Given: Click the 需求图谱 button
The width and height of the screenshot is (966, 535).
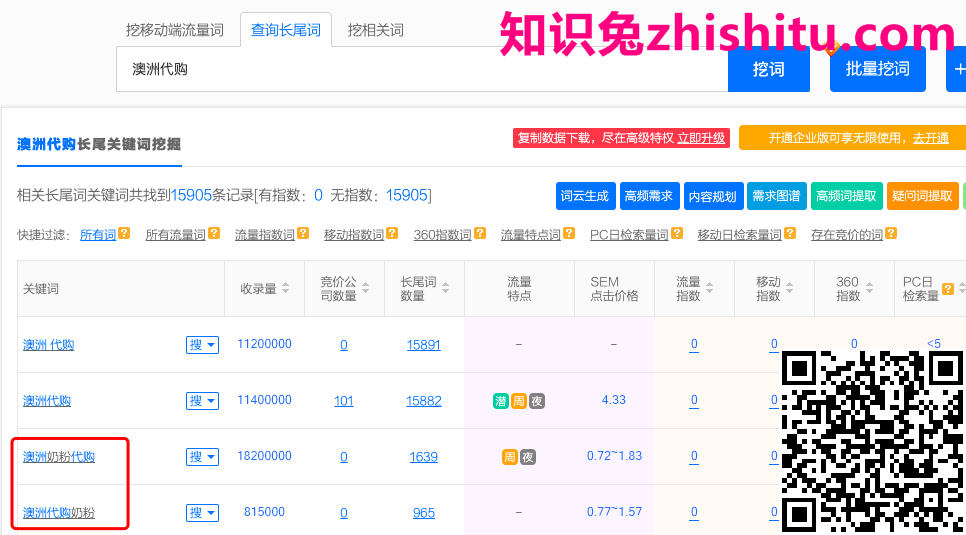Looking at the screenshot, I should [x=776, y=196].
